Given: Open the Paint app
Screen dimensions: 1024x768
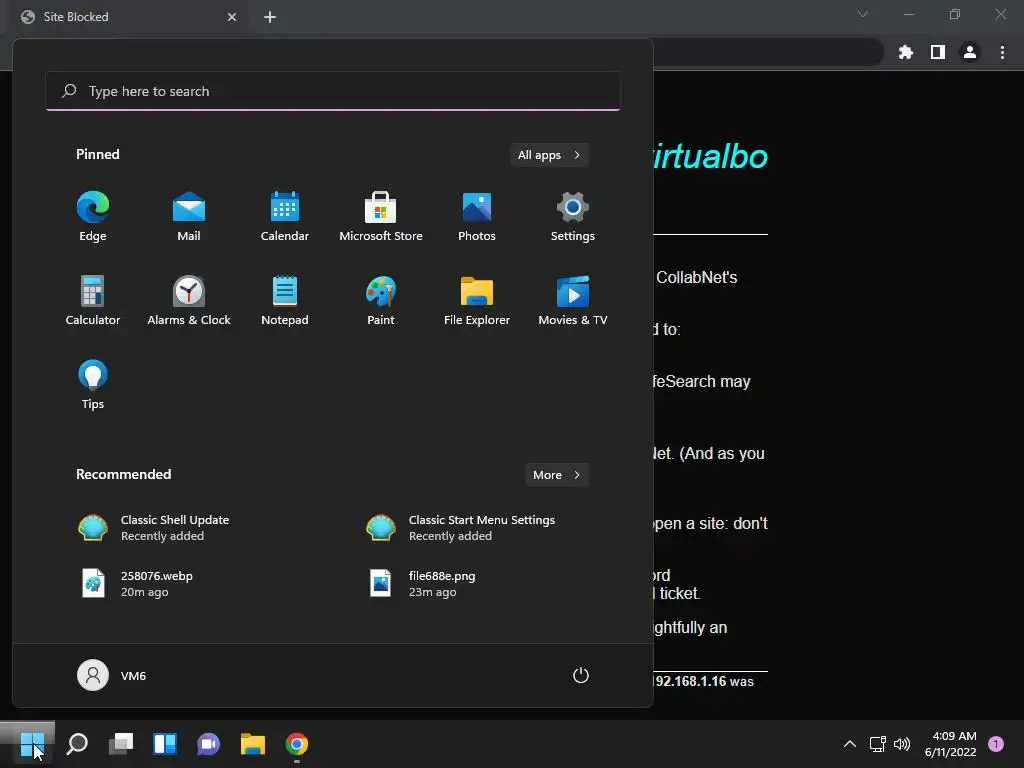Looking at the screenshot, I should pyautogui.click(x=381, y=300).
